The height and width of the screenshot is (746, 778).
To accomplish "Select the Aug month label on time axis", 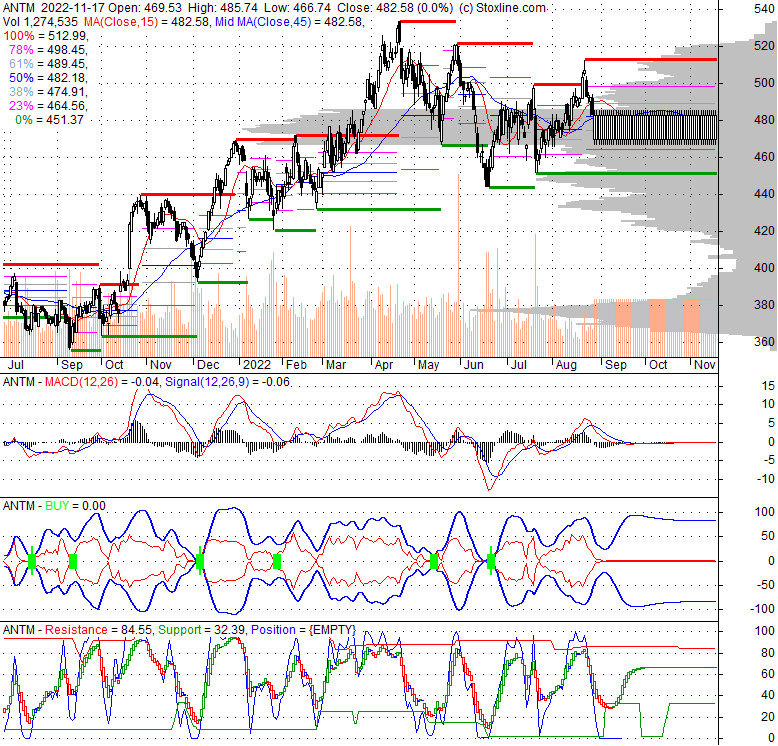I will click(566, 365).
